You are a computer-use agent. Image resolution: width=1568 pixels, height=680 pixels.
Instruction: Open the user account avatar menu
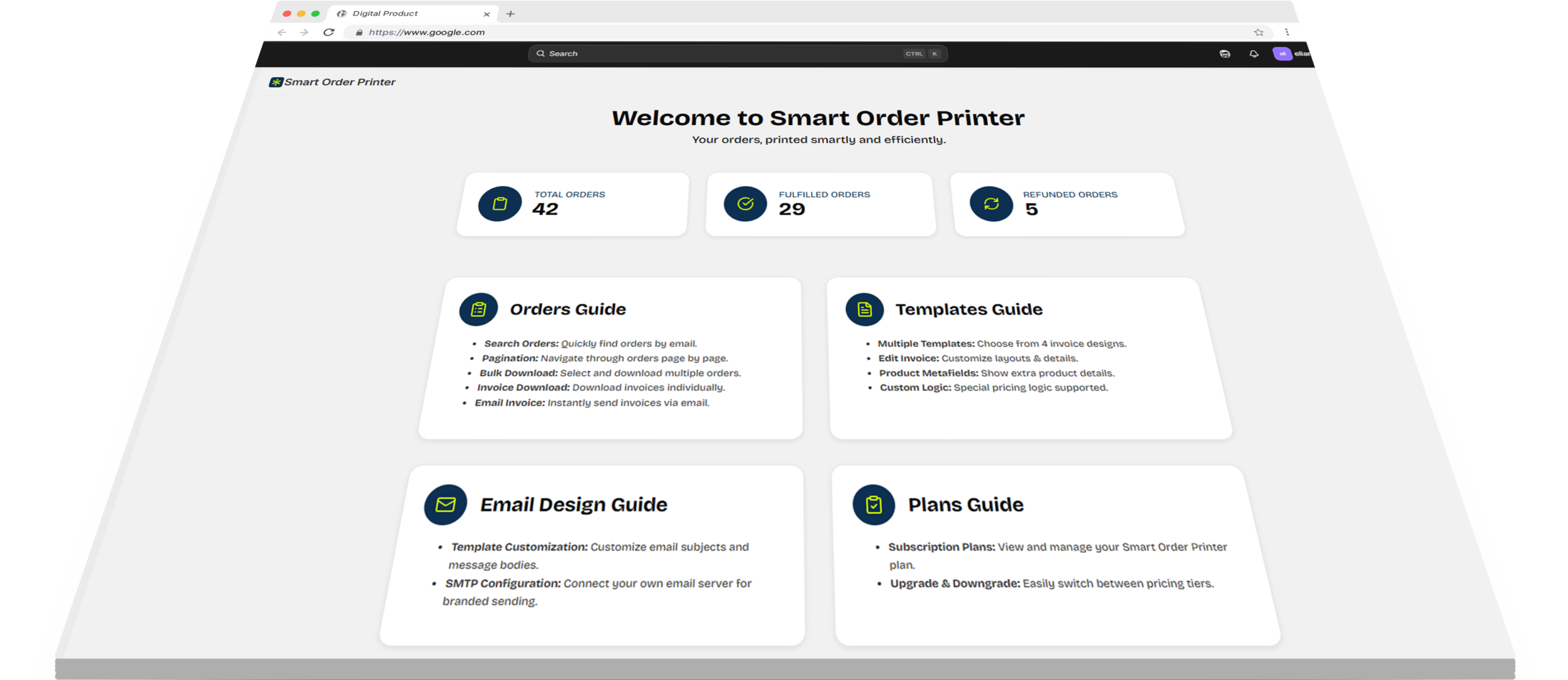(x=1283, y=54)
